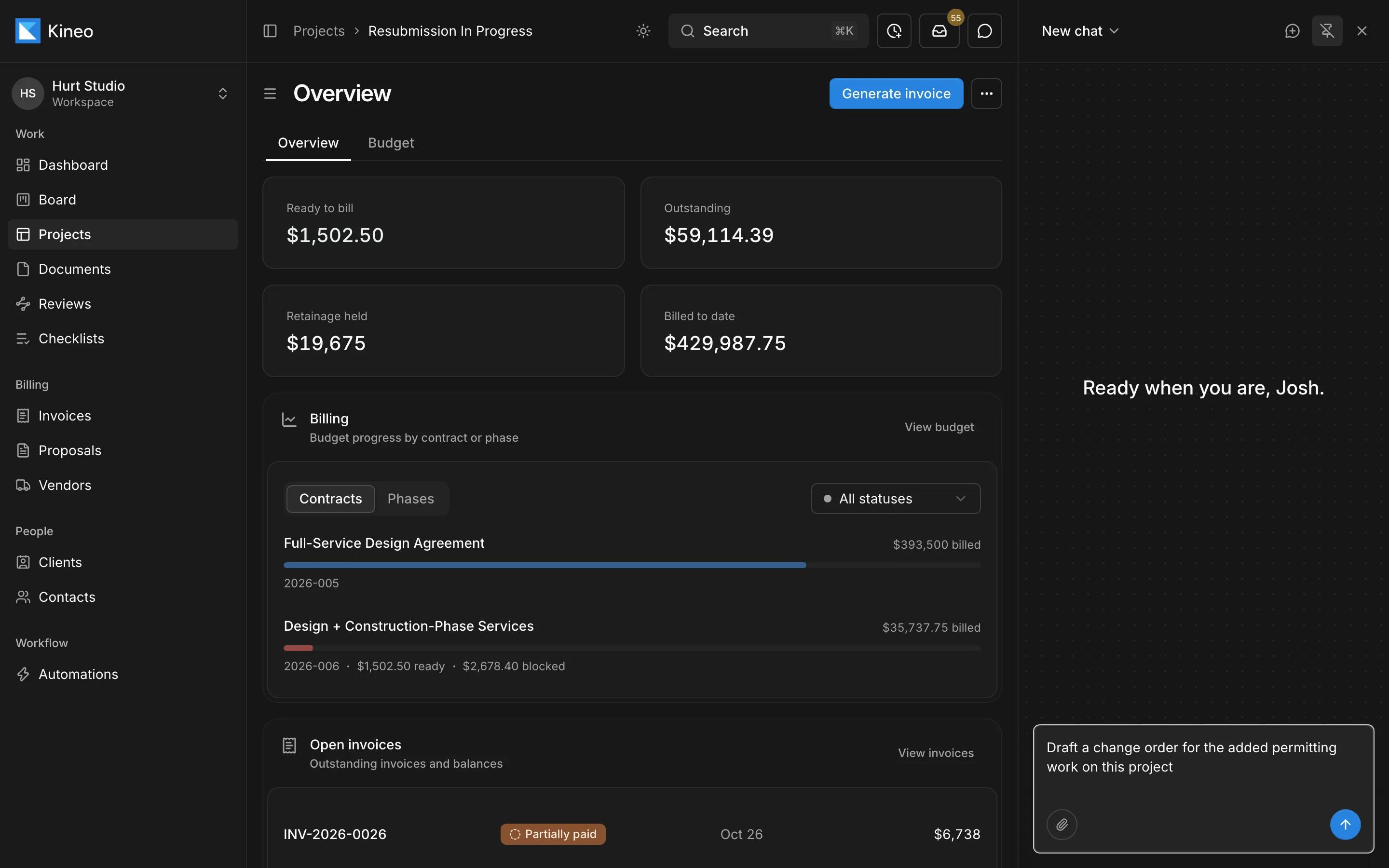The width and height of the screenshot is (1389, 868).
Task: Open the three-dot more options button
Action: point(986,94)
